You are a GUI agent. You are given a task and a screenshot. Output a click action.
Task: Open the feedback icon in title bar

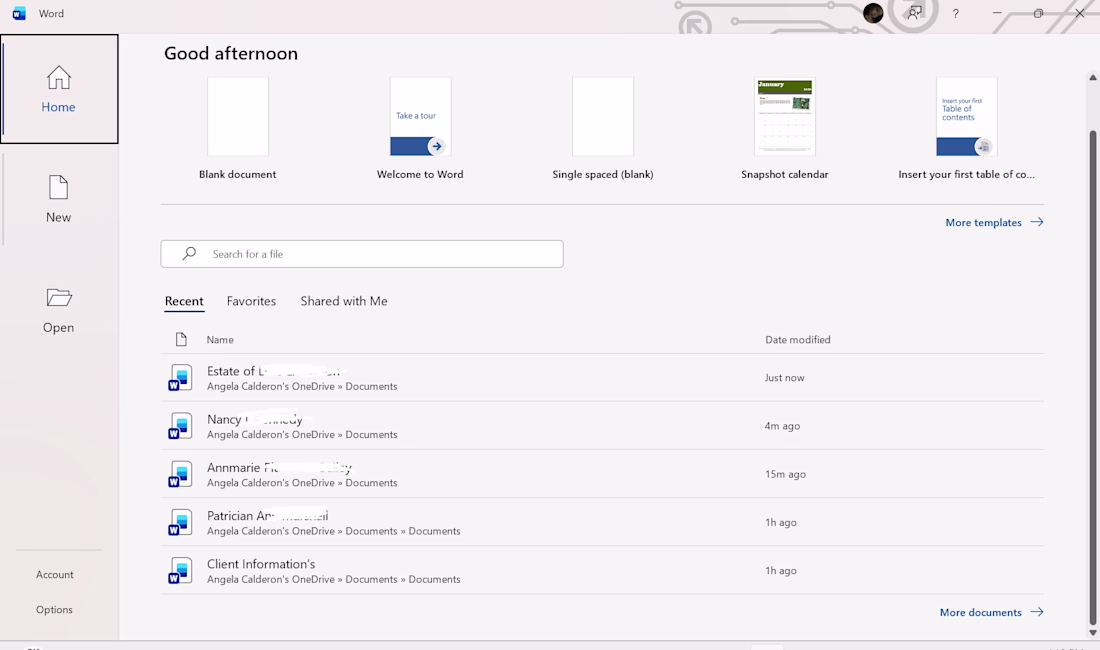pyautogui.click(x=914, y=13)
